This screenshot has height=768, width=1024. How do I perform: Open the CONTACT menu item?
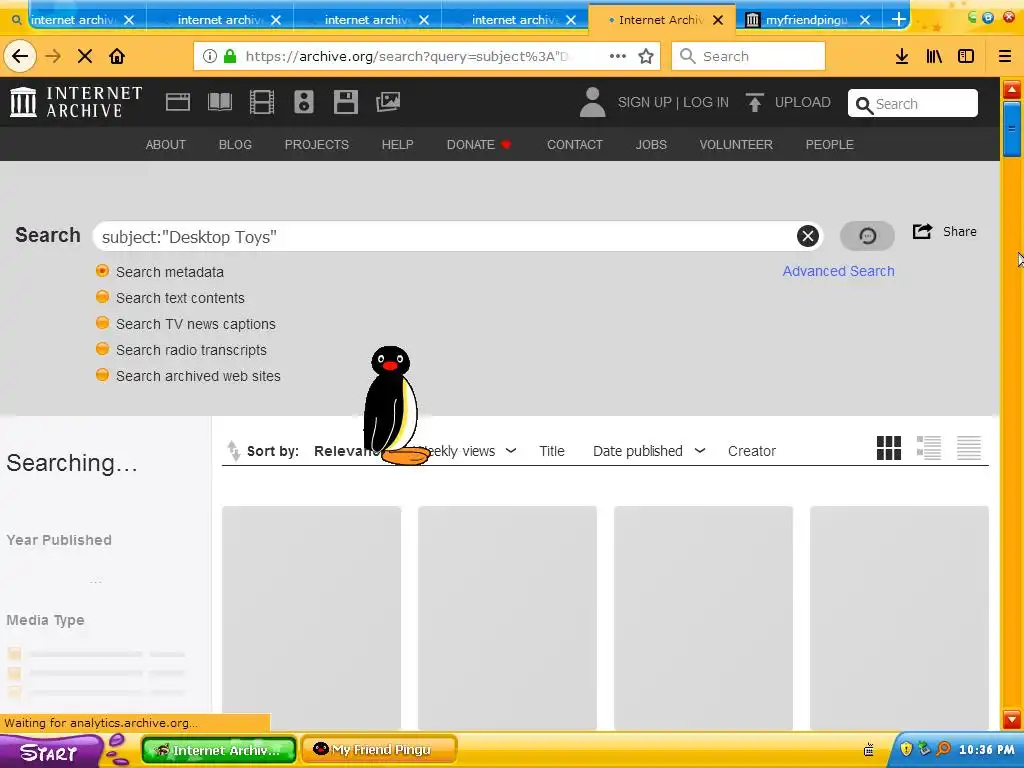(575, 144)
